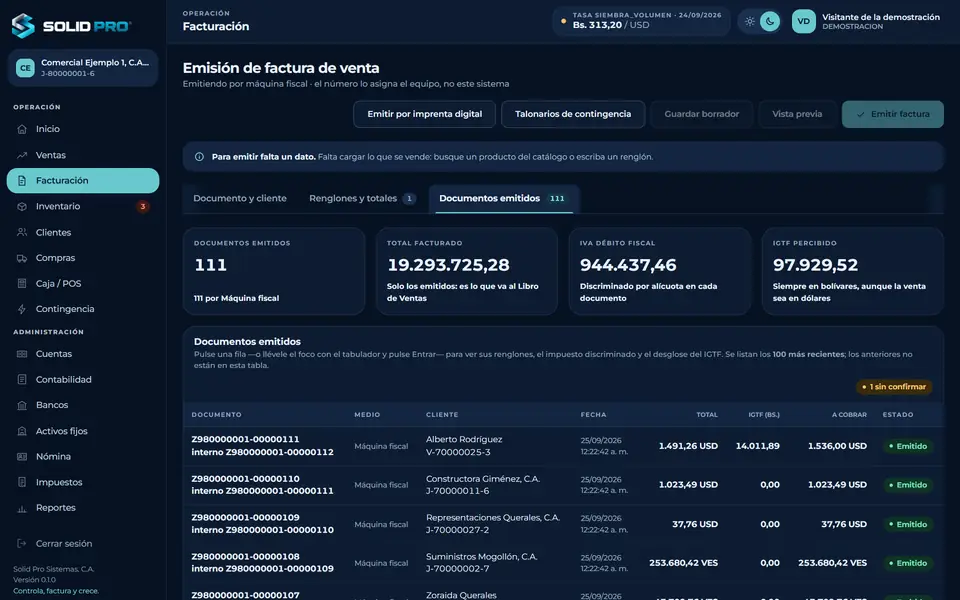
Task: Click the 1 sin confirmar badge
Action: 894,387
